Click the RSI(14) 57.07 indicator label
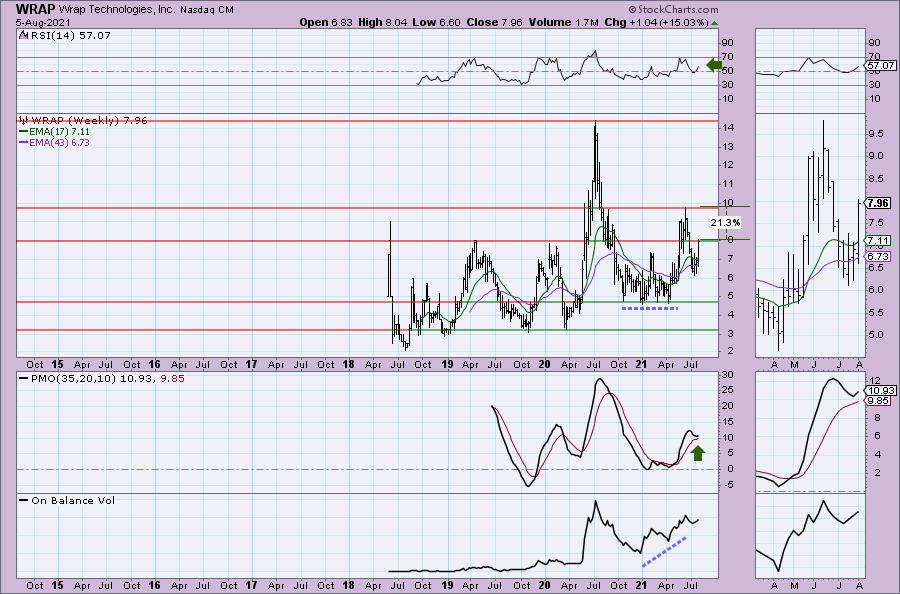This screenshot has height=594, width=900. pos(70,36)
